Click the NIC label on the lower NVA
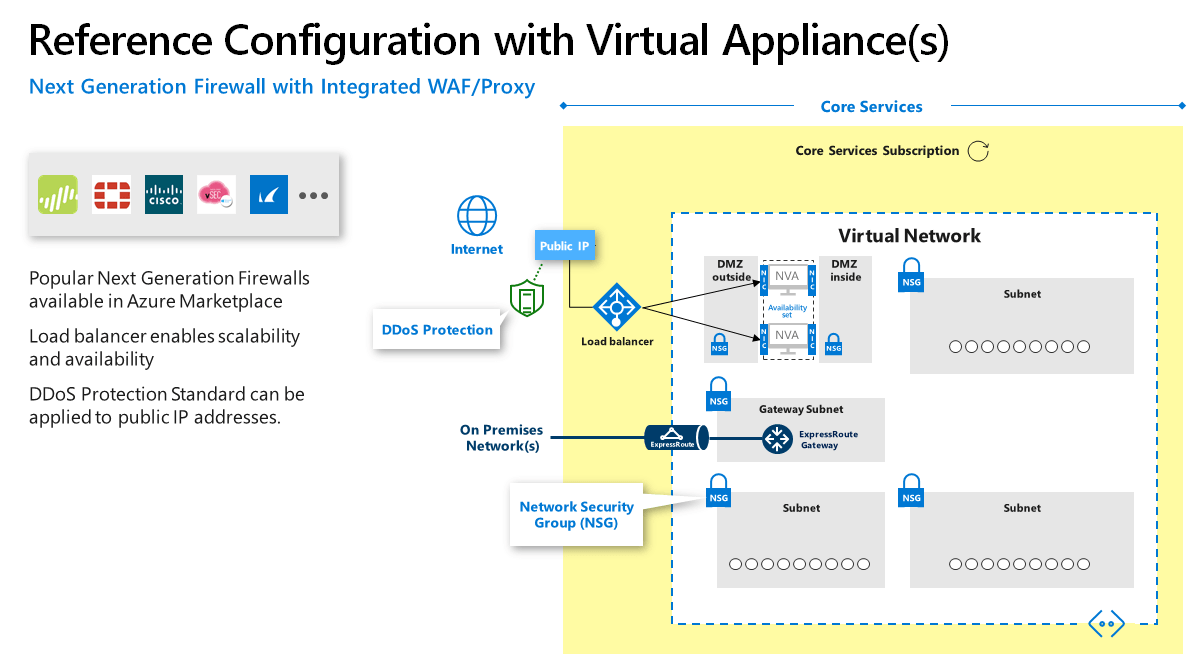The image size is (1187, 654). tap(763, 338)
